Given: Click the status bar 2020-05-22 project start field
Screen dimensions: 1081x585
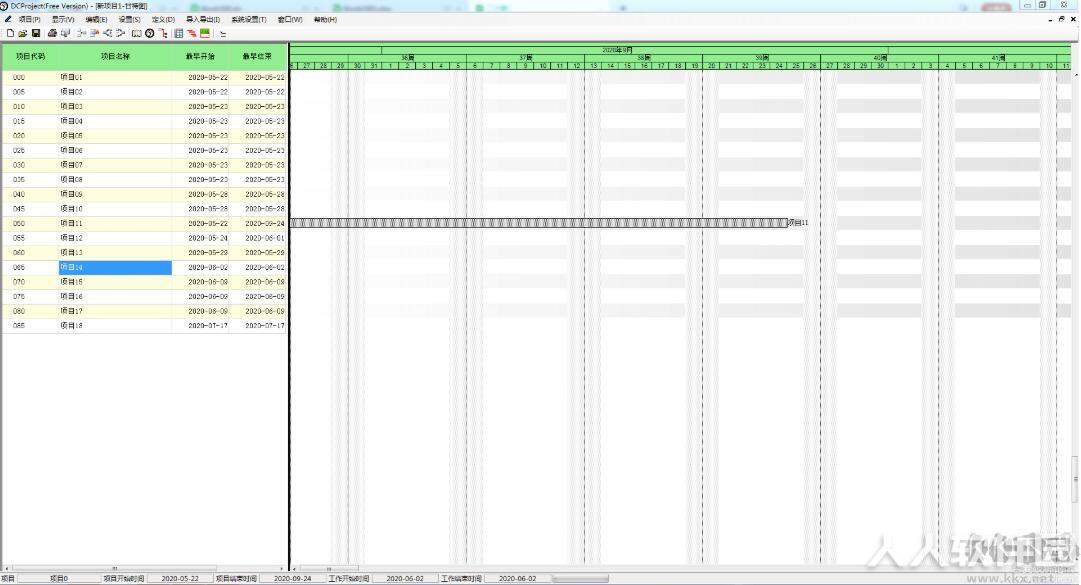Looking at the screenshot, I should click(180, 579).
